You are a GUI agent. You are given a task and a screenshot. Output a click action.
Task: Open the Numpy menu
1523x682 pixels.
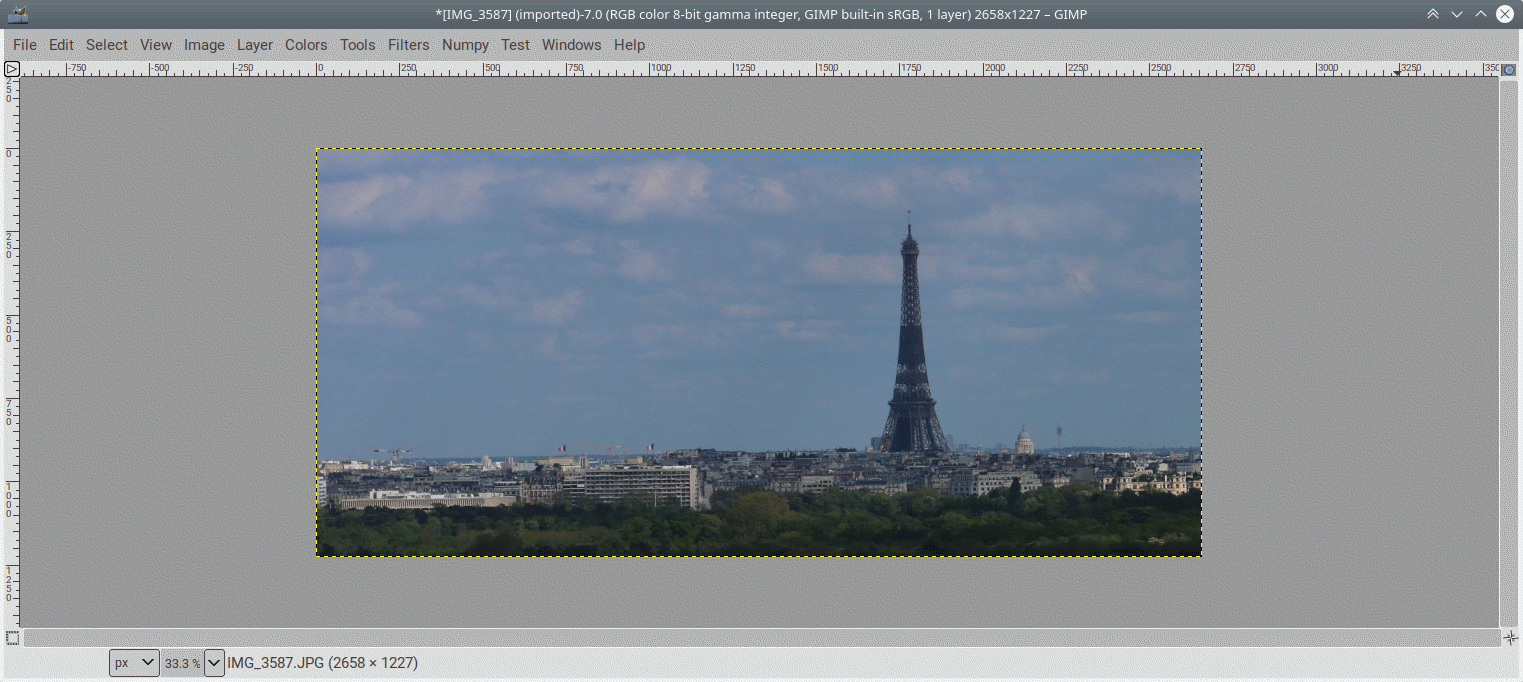[x=465, y=45]
